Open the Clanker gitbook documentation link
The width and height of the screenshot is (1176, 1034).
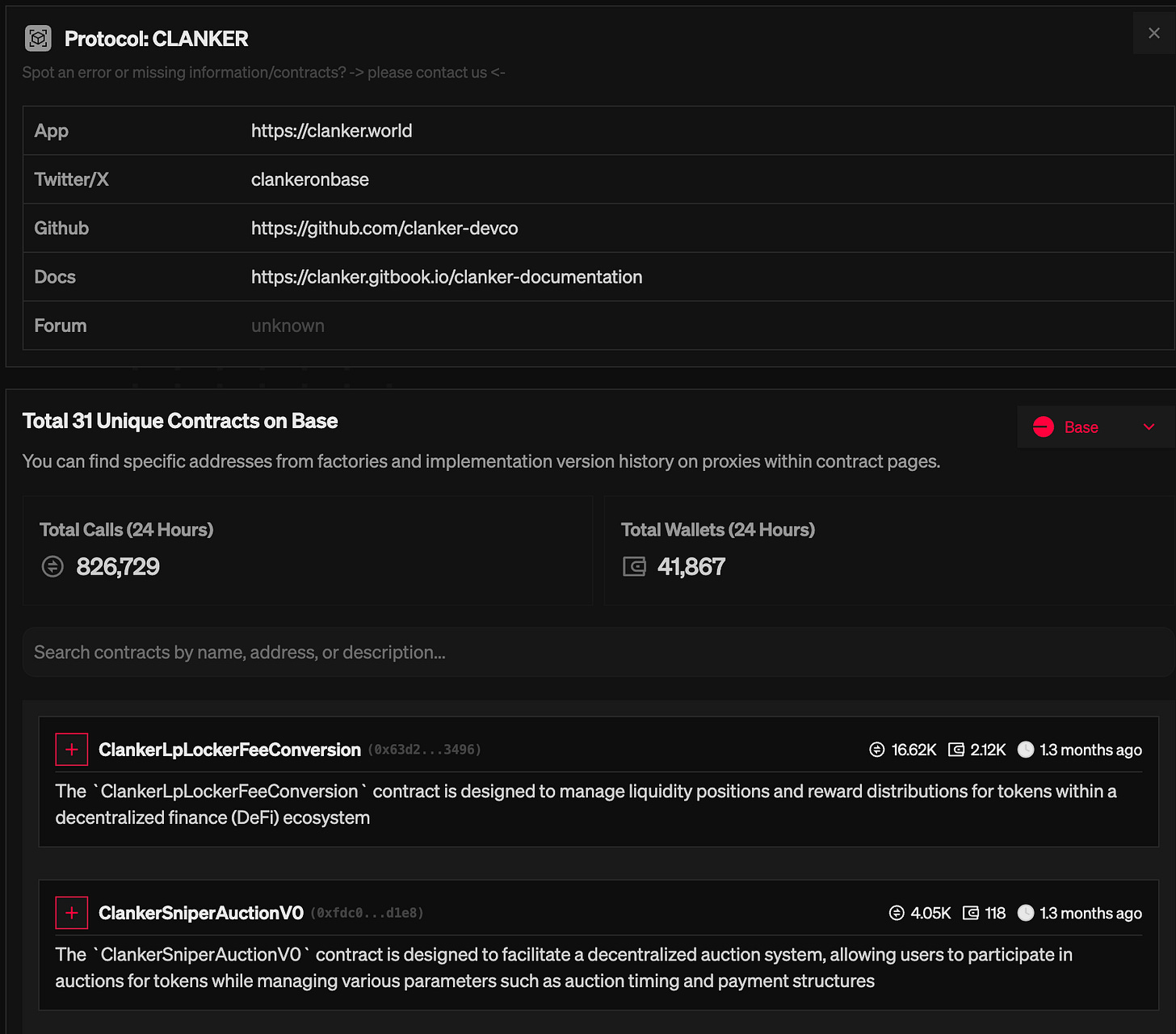pos(447,277)
